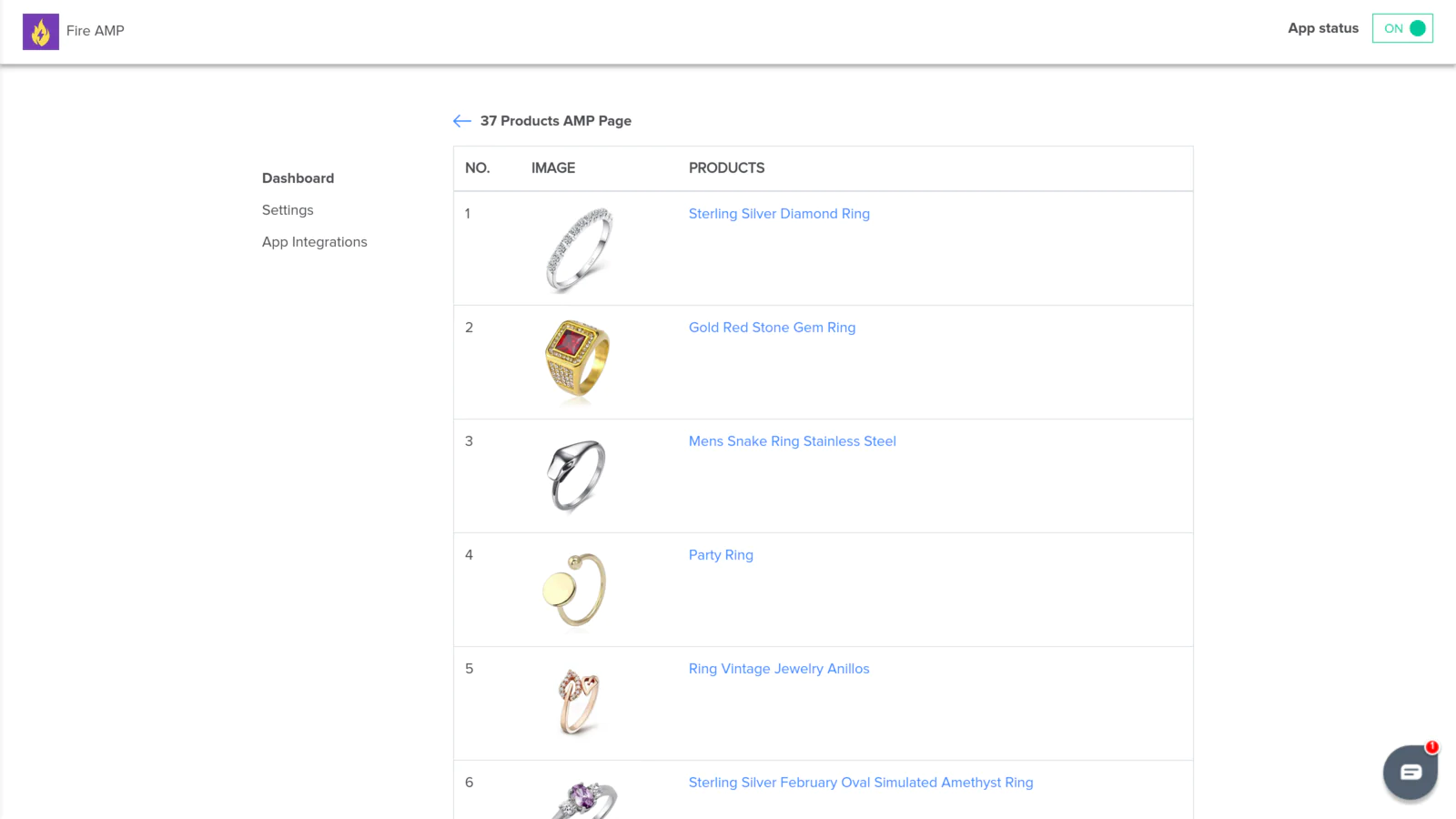Open the chat support bubble
1456x819 pixels.
point(1410,773)
